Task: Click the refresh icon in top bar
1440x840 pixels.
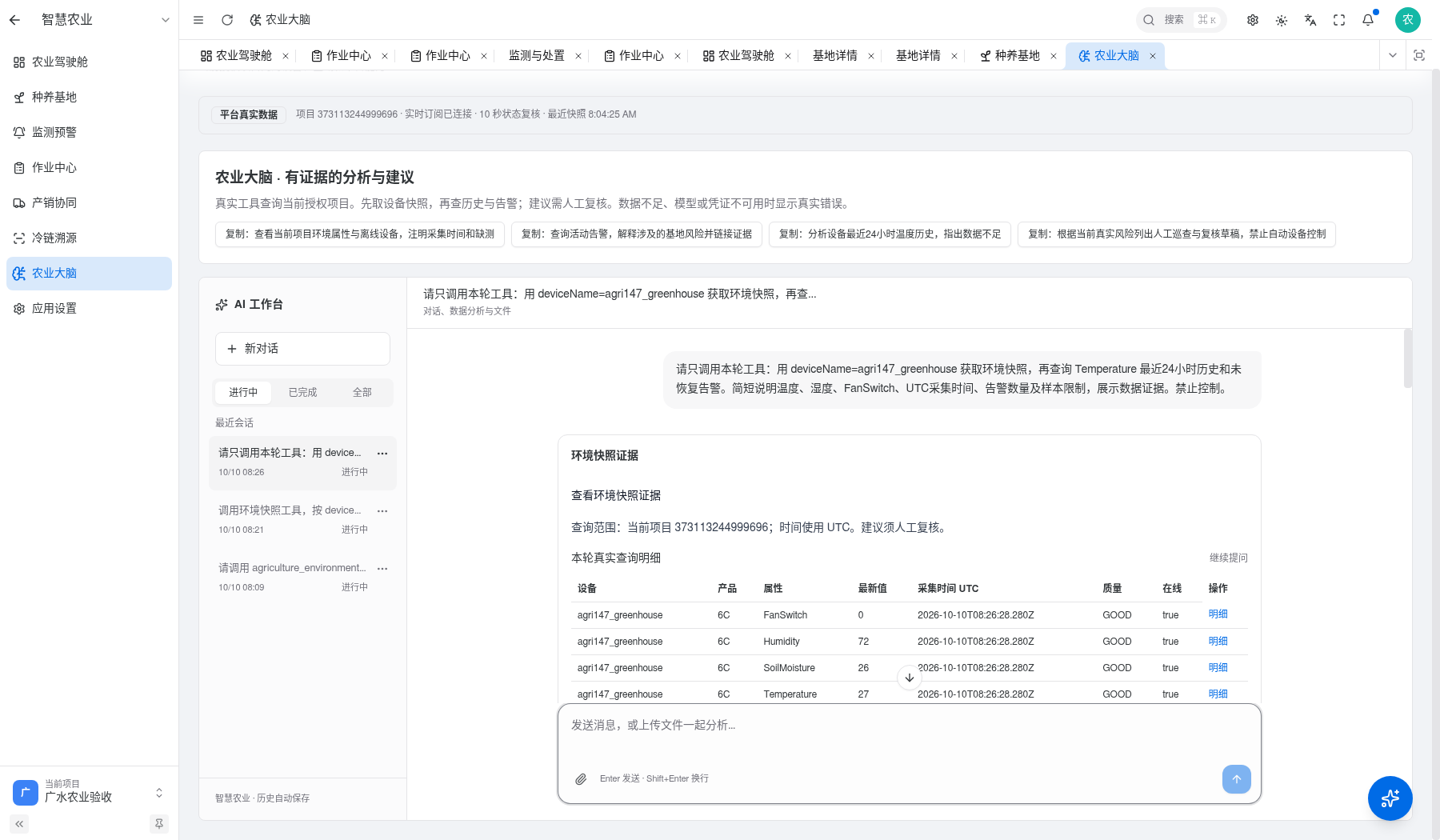Action: point(227,20)
